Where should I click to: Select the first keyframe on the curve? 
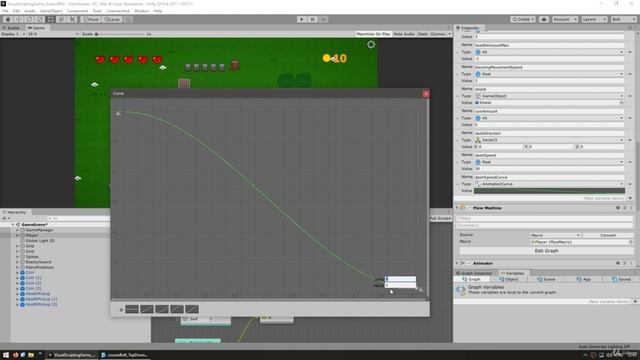click(x=118, y=113)
